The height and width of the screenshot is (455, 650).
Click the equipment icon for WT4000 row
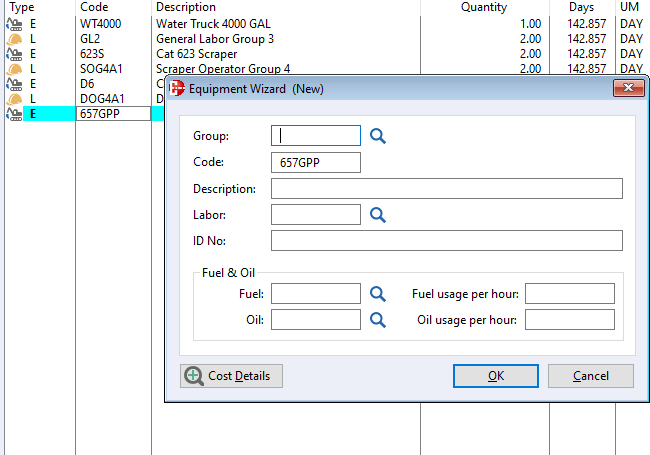tap(15, 24)
